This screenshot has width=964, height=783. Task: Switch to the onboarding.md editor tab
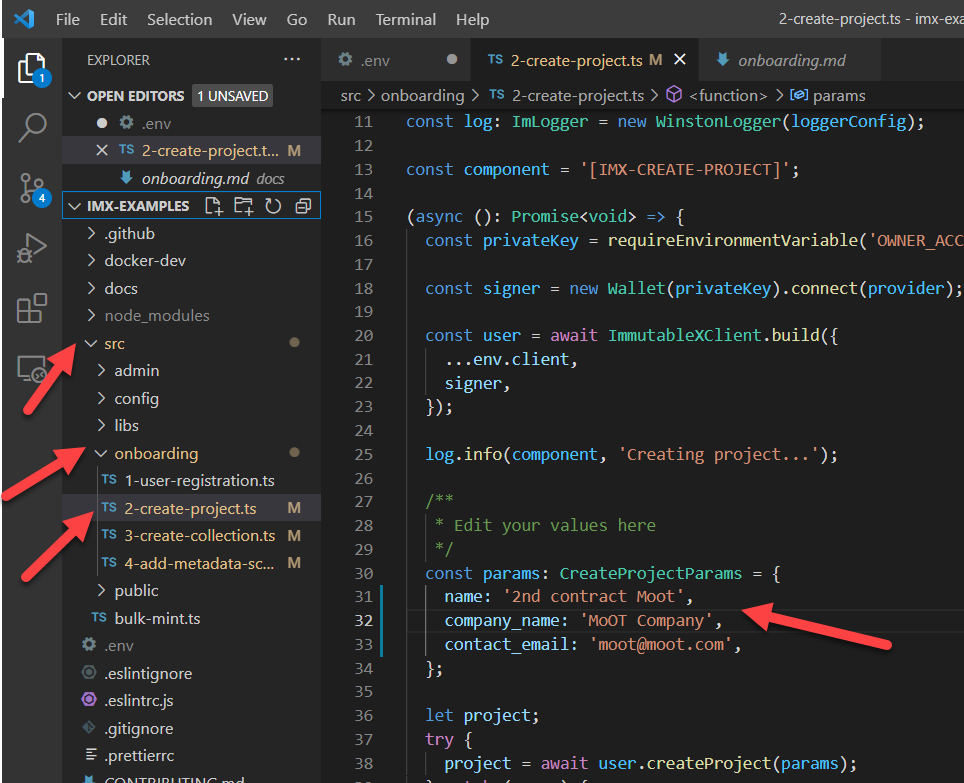(789, 60)
